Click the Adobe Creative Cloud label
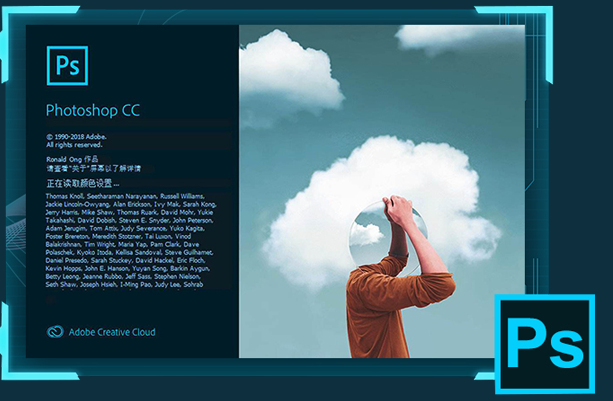Screen dimensions: 613x401 (x=110, y=332)
